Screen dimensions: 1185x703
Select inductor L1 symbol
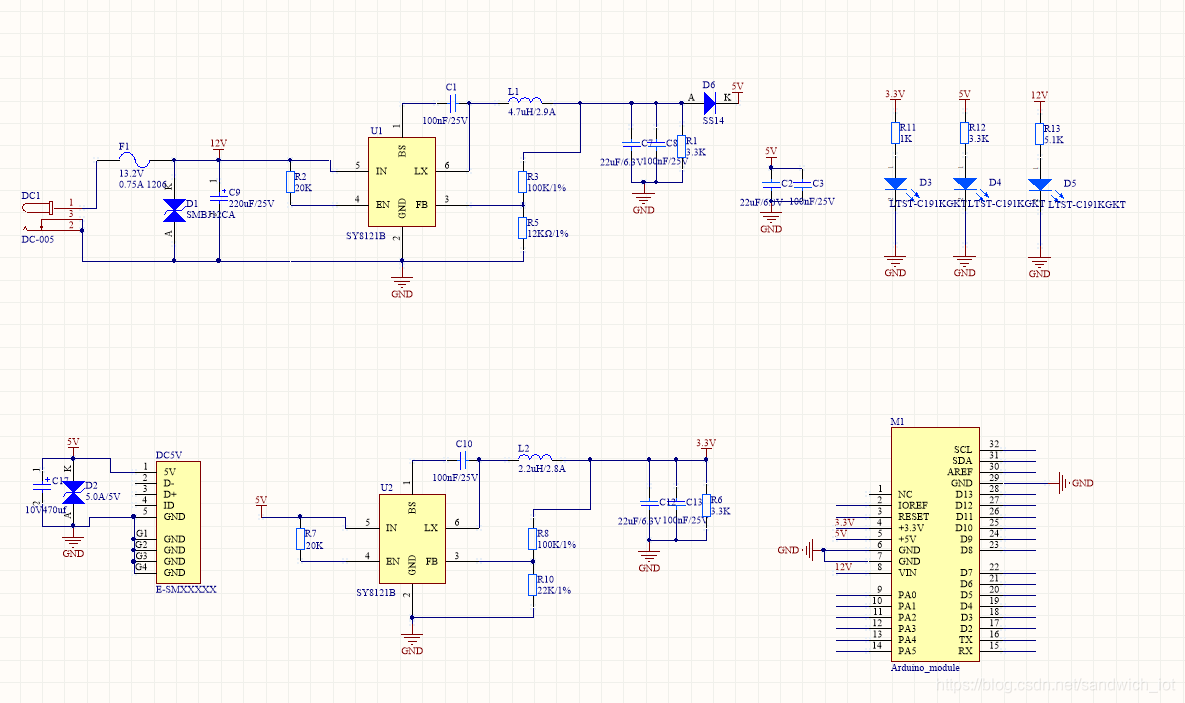(x=524, y=99)
